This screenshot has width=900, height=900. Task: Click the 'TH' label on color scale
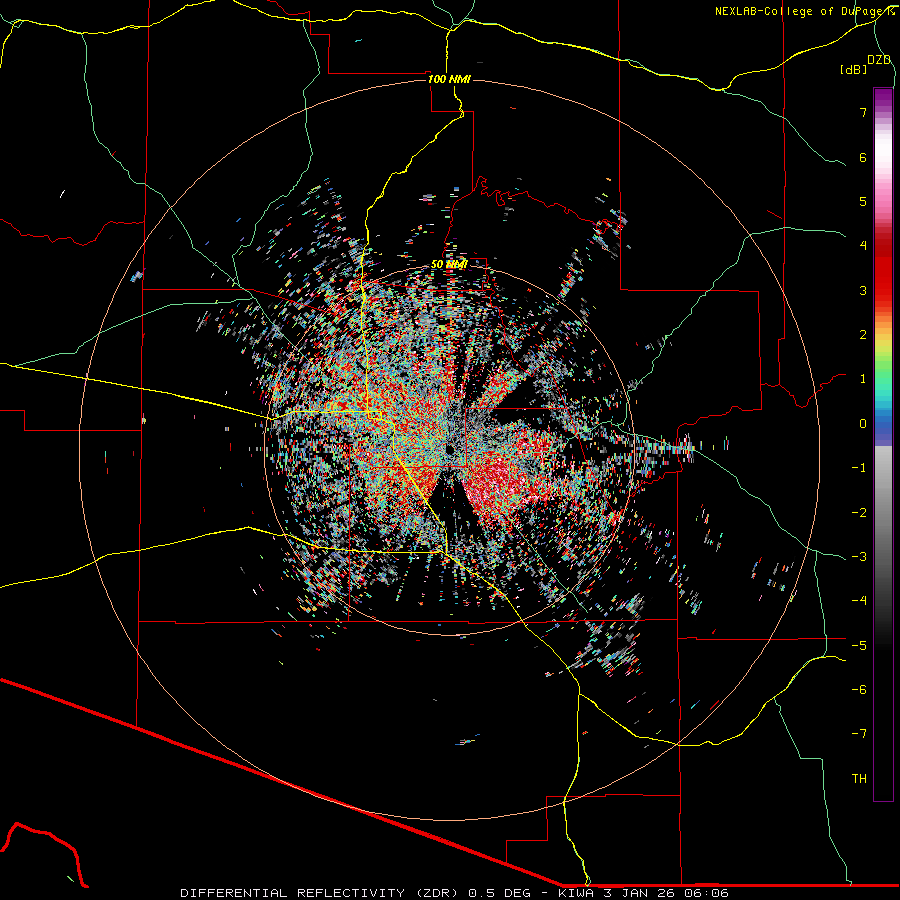(x=859, y=779)
